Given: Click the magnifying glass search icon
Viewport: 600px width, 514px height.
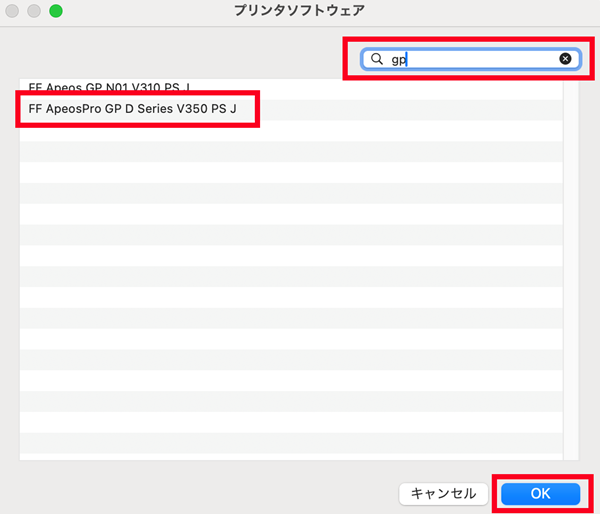Looking at the screenshot, I should click(x=377, y=60).
